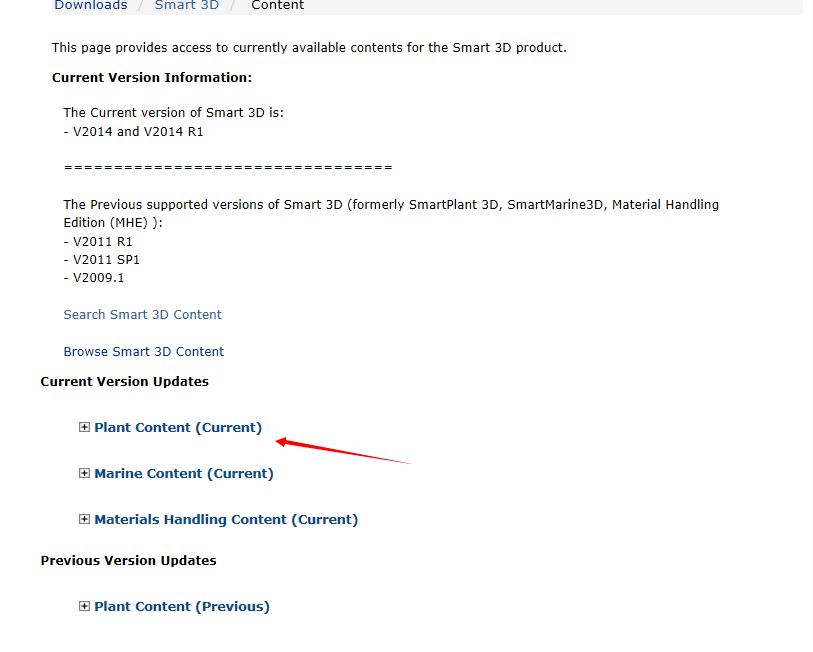Open the Plant Content (Current) label

click(178, 427)
